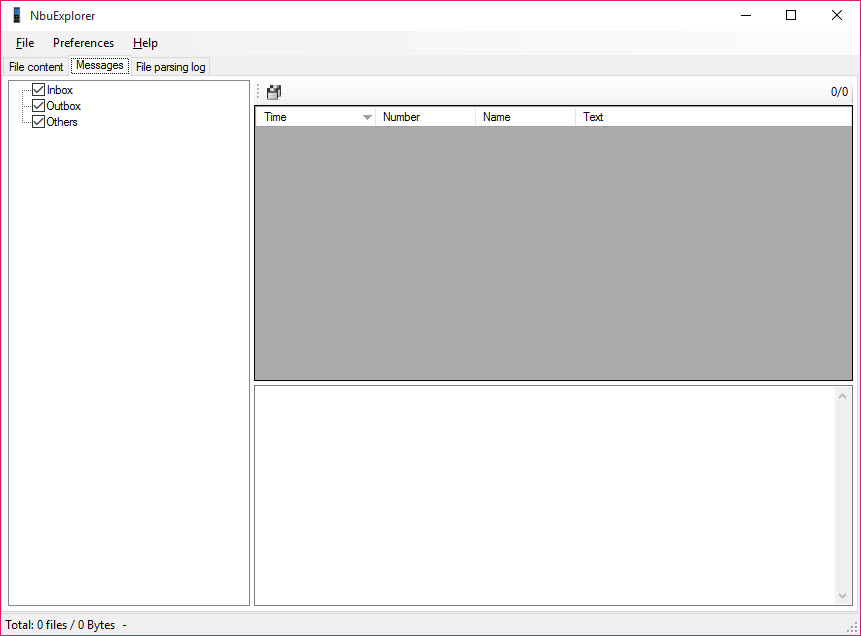Uncheck the Inbox checkbox

coord(38,90)
